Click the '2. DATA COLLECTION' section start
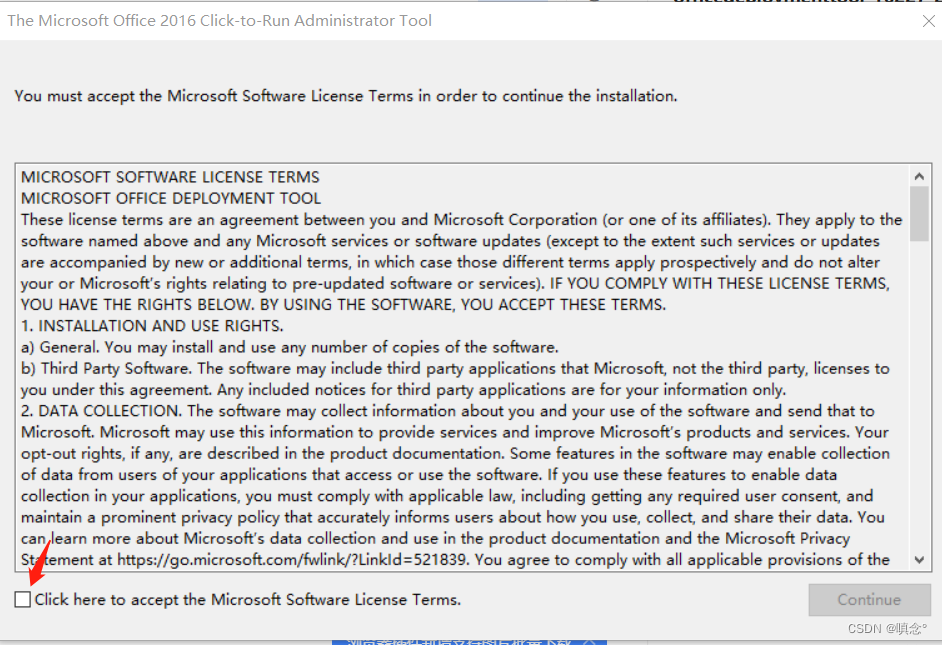 (102, 411)
